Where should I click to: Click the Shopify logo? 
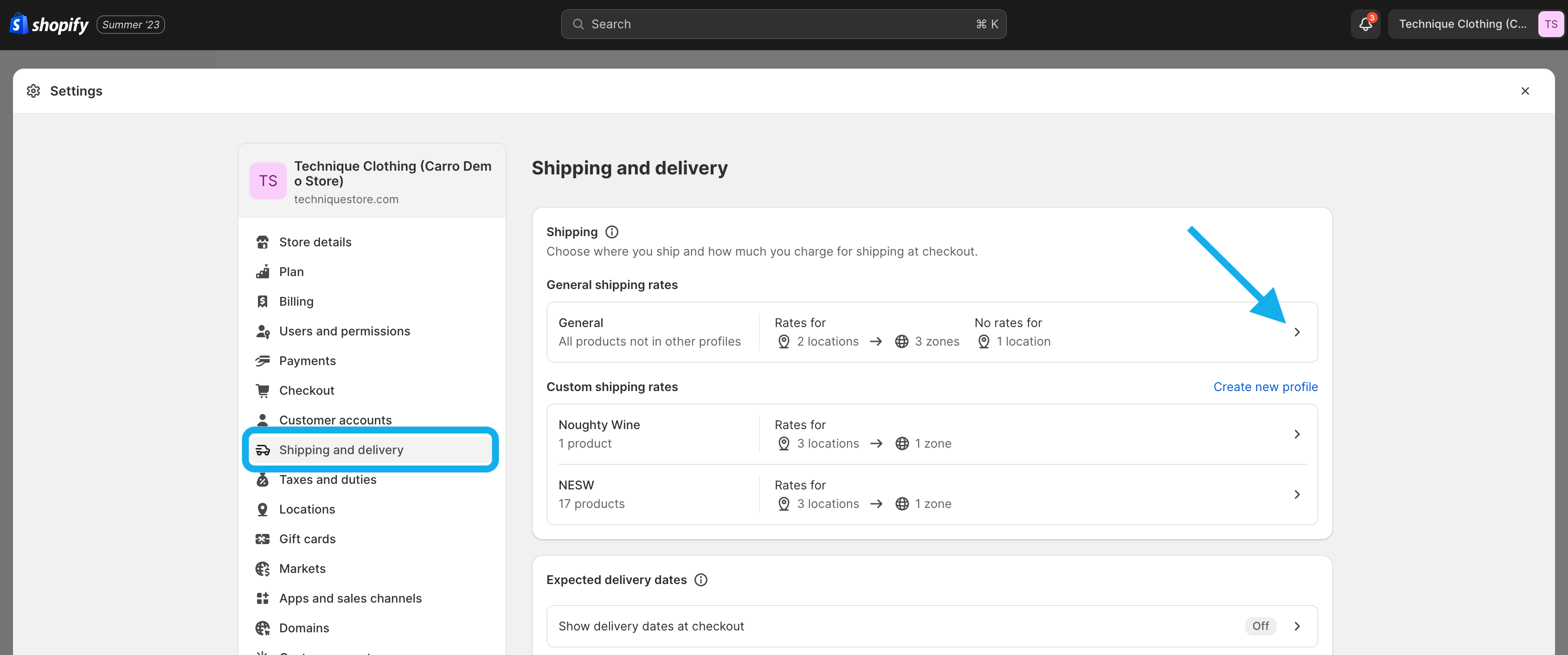[49, 24]
